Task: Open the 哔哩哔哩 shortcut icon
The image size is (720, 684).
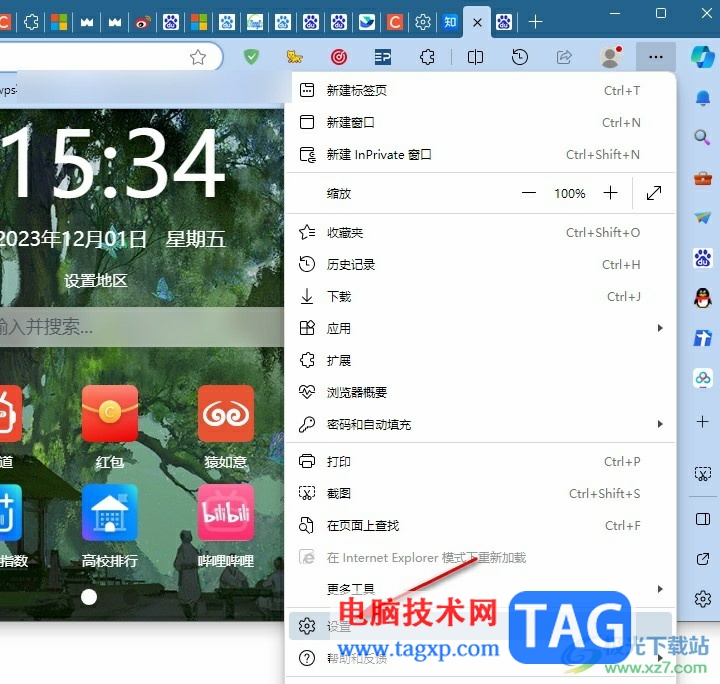Action: click(x=225, y=512)
